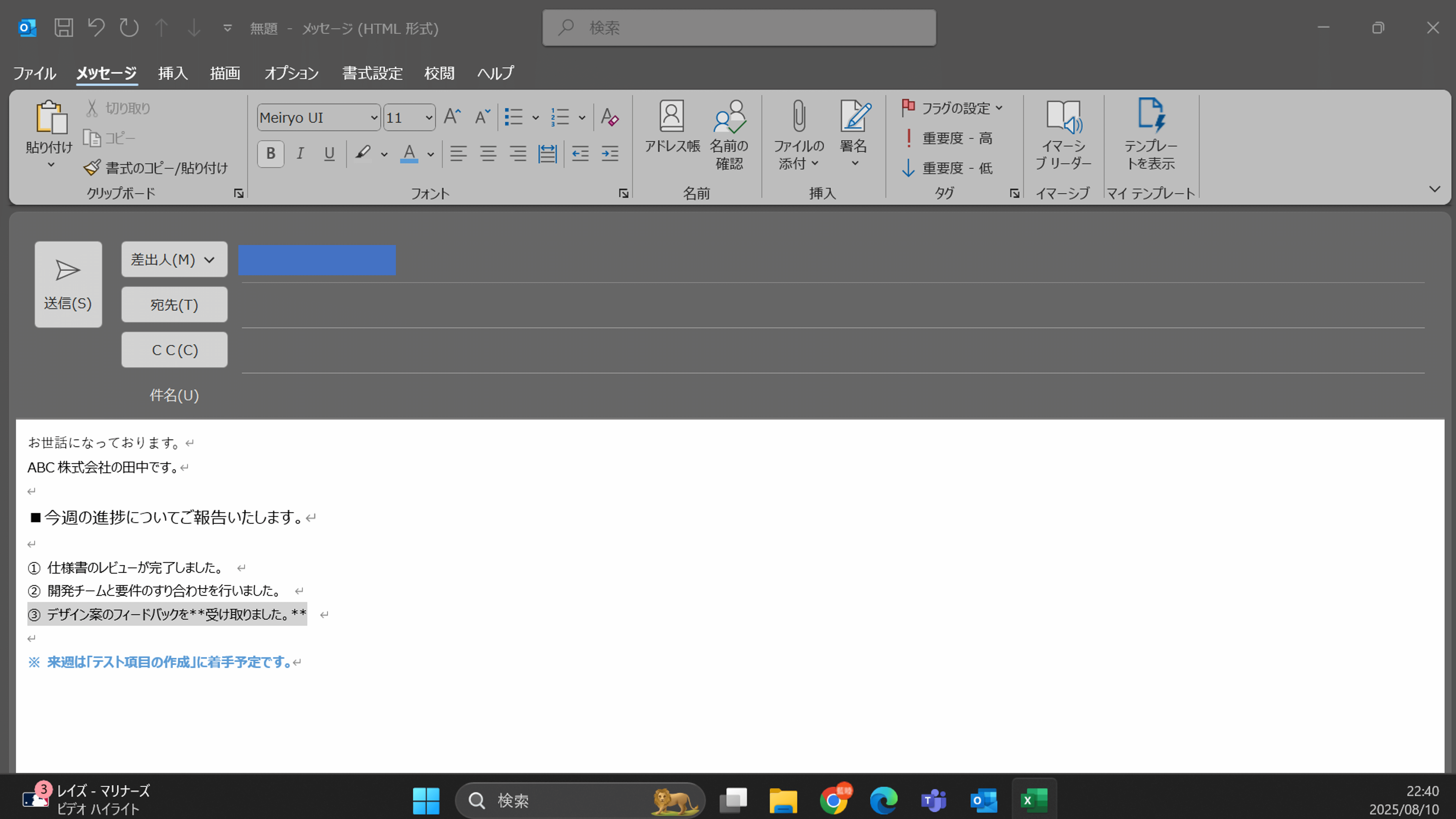Align text right
Image resolution: width=1456 pixels, height=819 pixels.
click(x=518, y=153)
